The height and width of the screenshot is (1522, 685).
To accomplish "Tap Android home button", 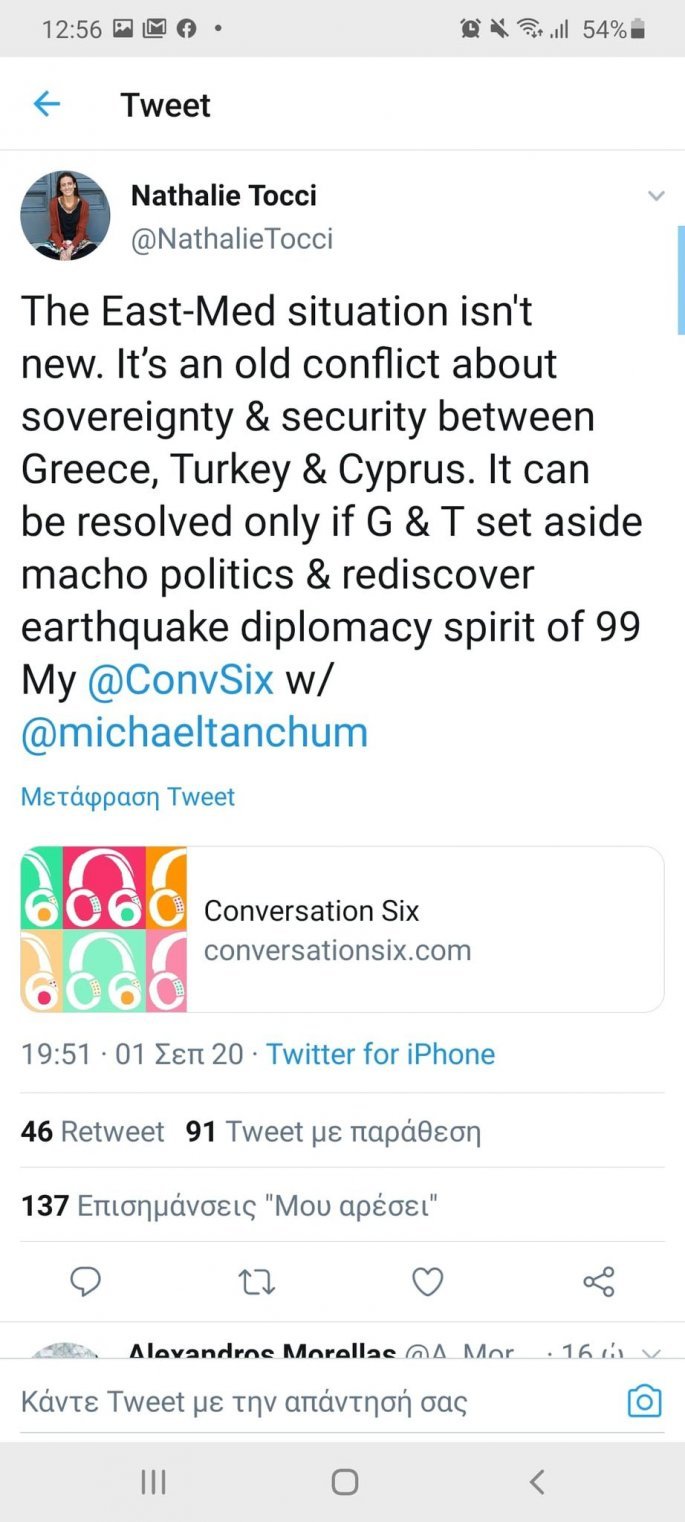I will 344,1481.
